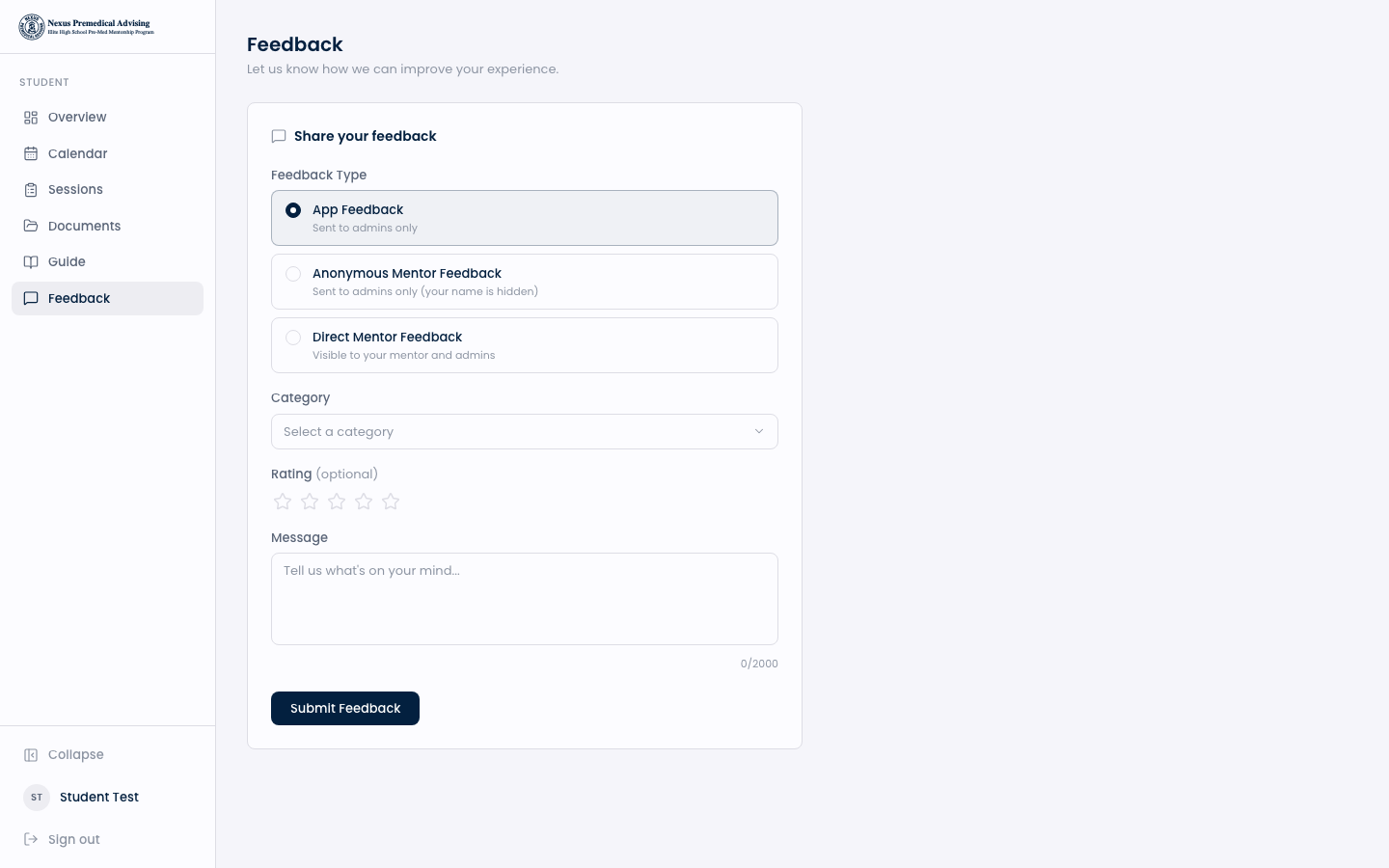Click the Collapse sidebar icon
This screenshot has width=1389, height=868.
click(x=31, y=755)
